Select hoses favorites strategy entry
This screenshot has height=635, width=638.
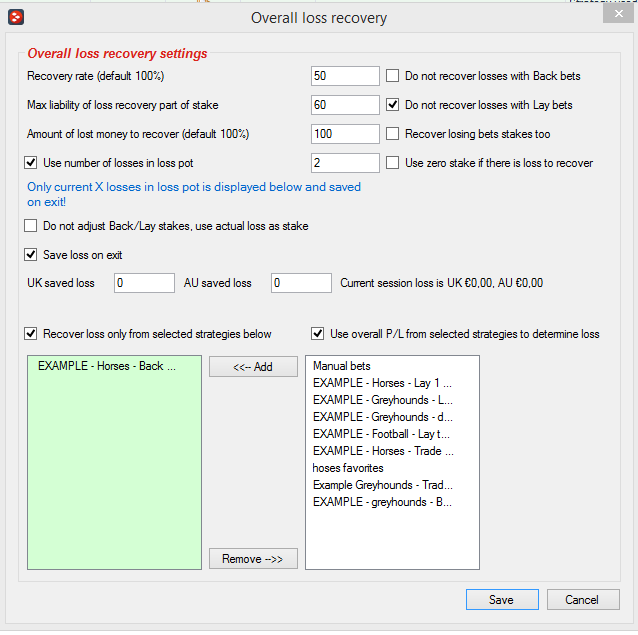[x=348, y=468]
